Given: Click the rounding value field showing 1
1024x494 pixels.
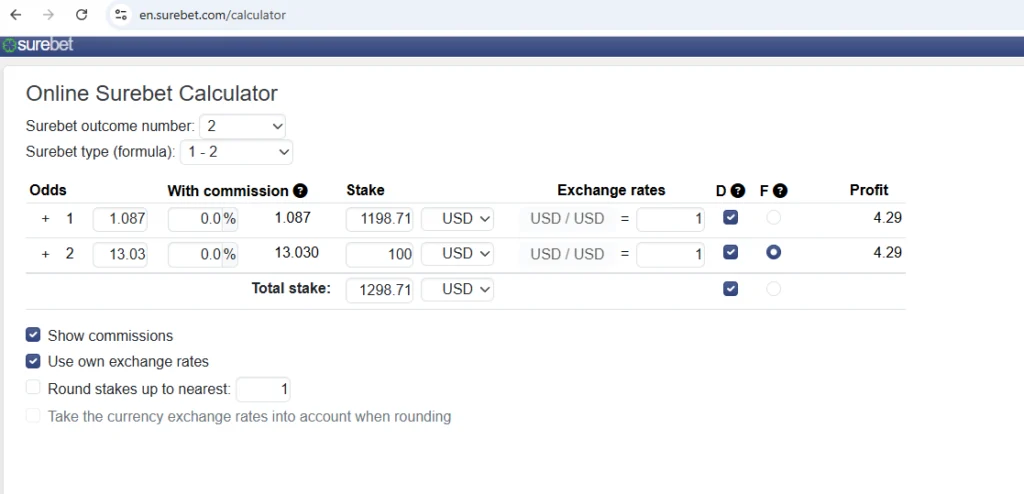Looking at the screenshot, I should pos(263,389).
